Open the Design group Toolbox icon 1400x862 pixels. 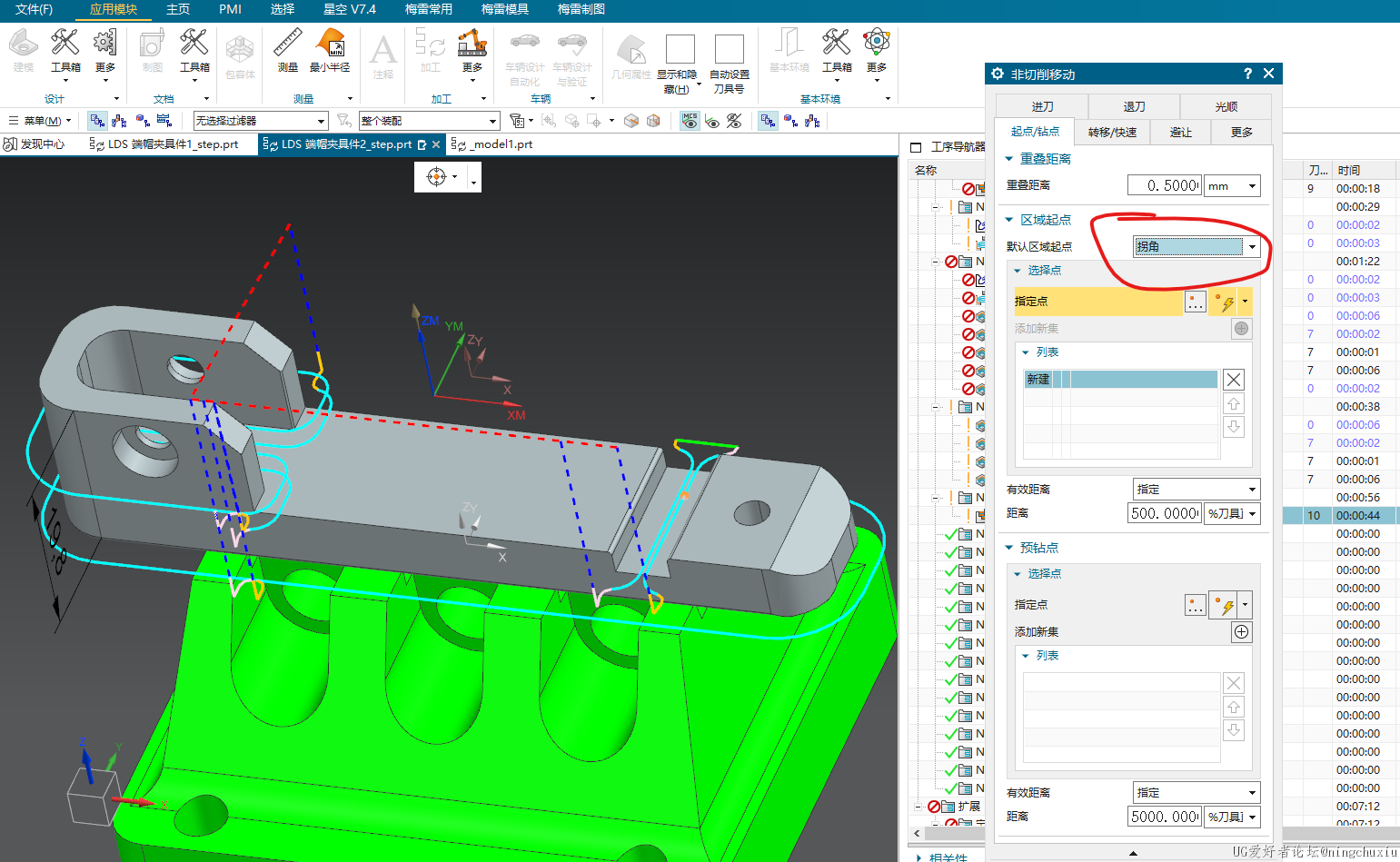pyautogui.click(x=65, y=42)
